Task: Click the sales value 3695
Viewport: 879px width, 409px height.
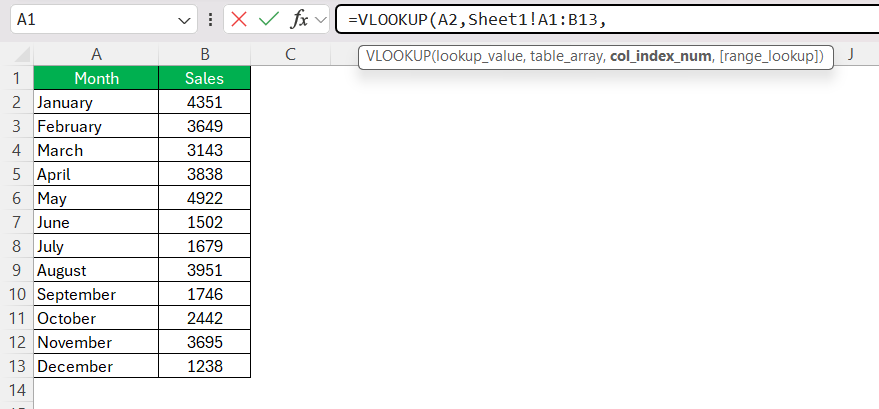Action: (205, 342)
